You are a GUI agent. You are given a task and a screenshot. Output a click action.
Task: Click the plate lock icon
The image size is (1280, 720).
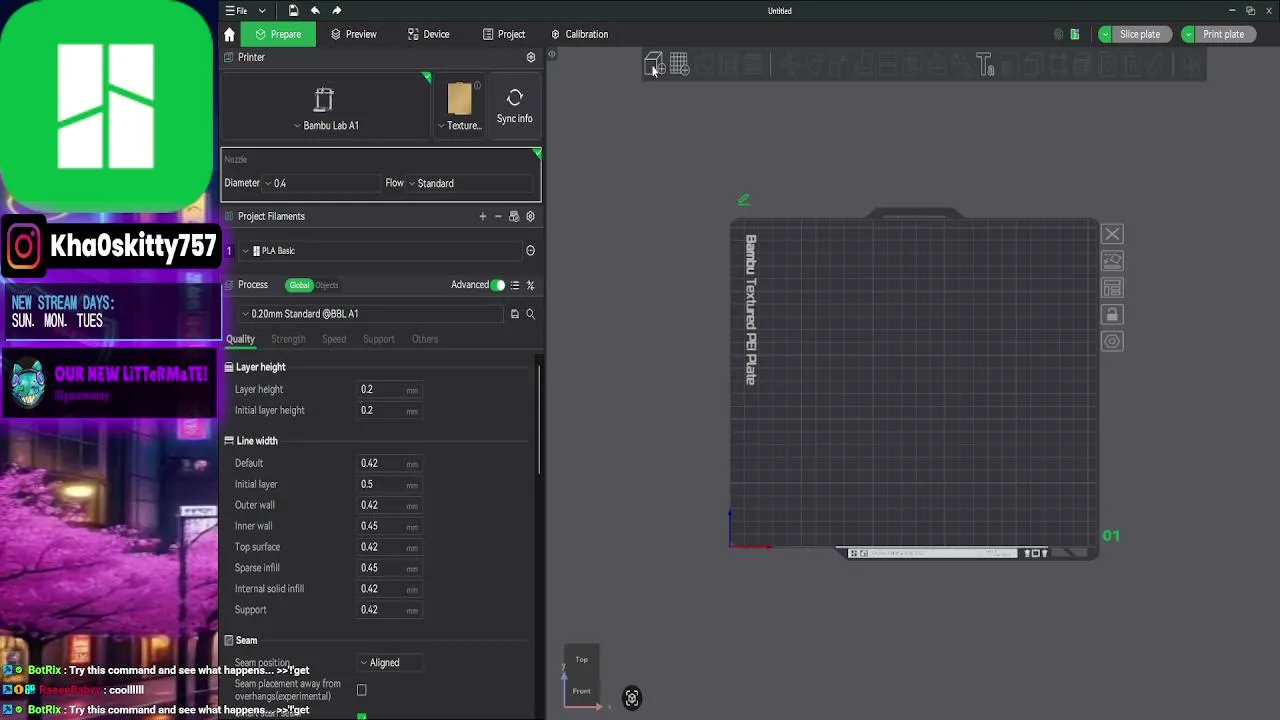point(1112,314)
